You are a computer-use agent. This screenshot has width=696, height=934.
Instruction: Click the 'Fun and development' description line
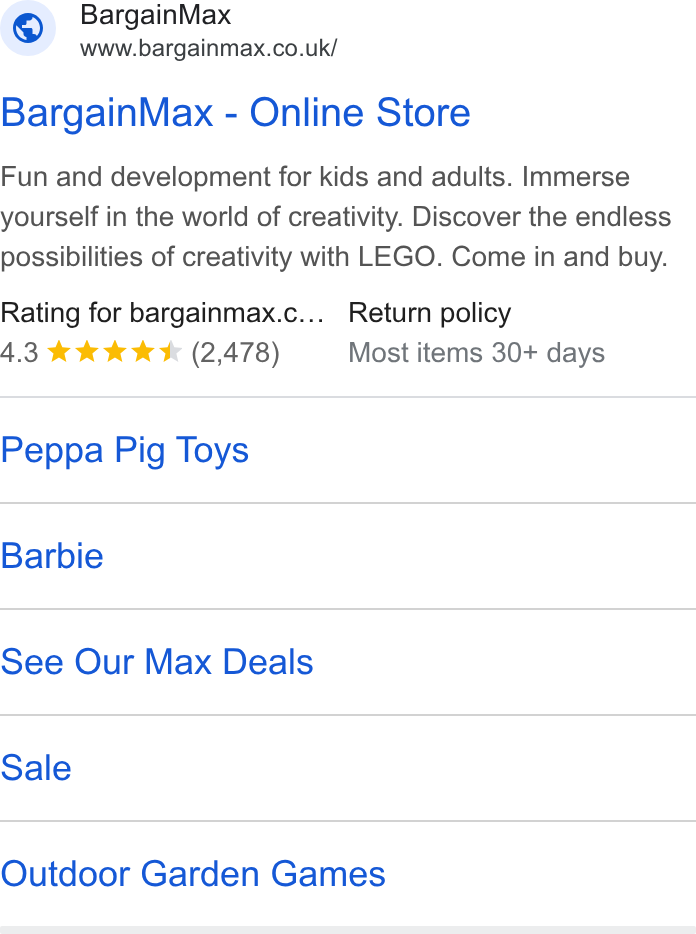point(315,177)
